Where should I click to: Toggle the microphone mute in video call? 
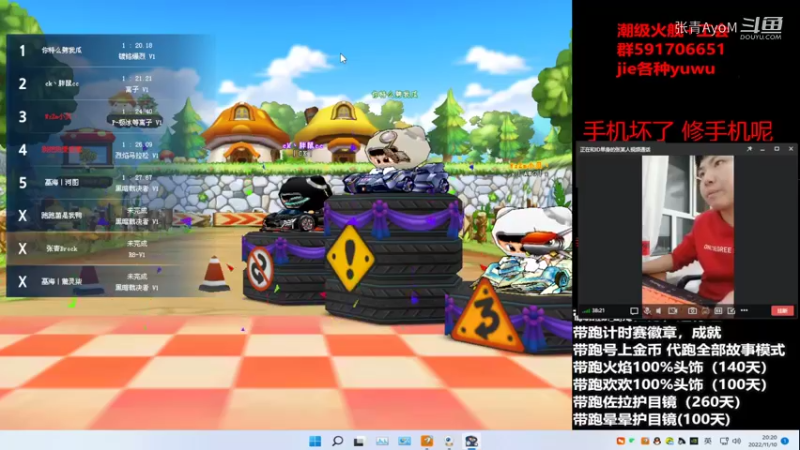tap(647, 311)
